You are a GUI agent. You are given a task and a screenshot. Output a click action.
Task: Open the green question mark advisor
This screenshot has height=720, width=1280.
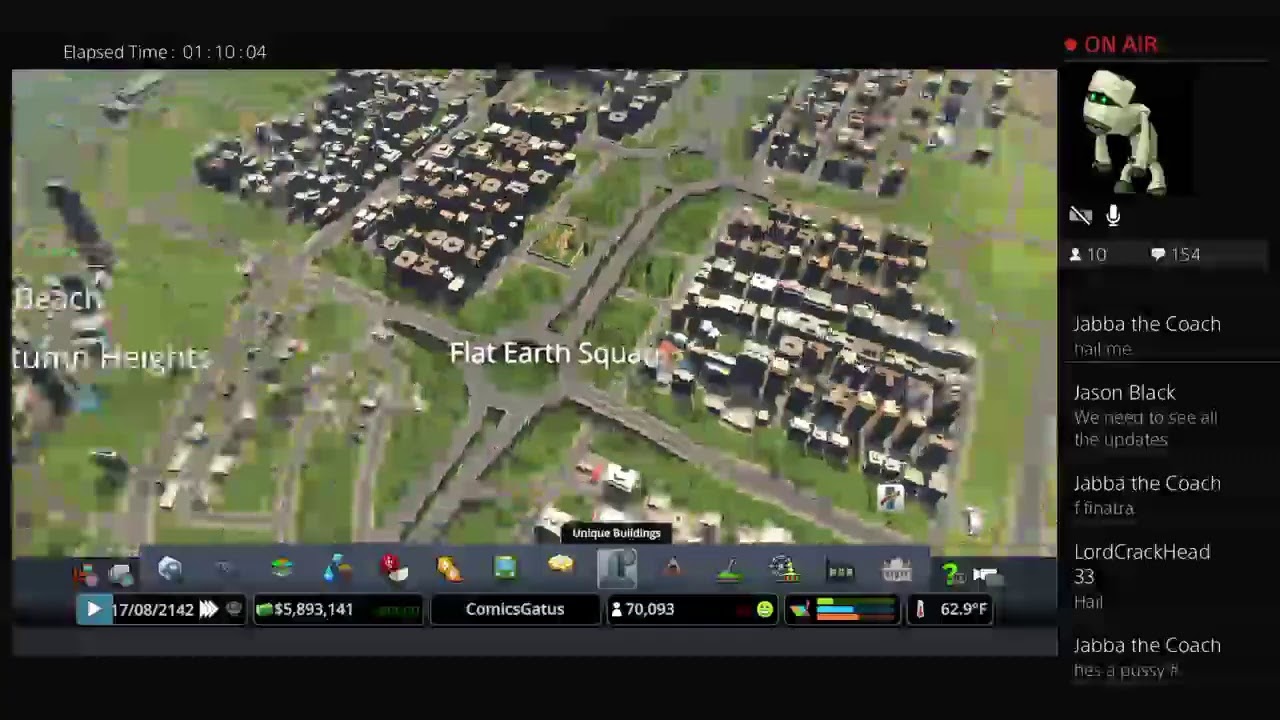pyautogui.click(x=950, y=572)
